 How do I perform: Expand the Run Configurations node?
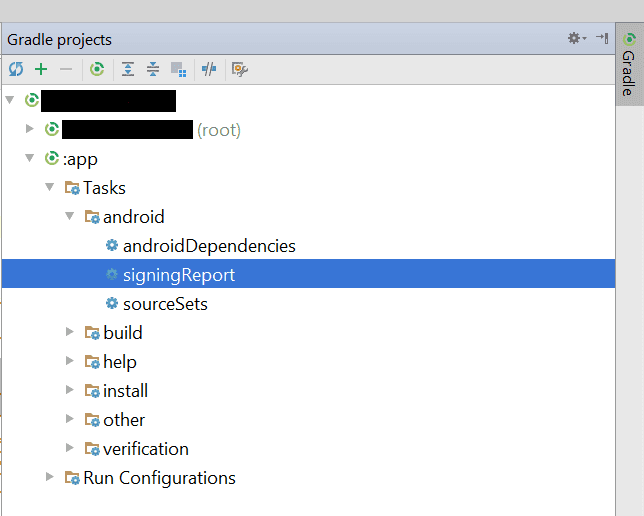(x=49, y=477)
